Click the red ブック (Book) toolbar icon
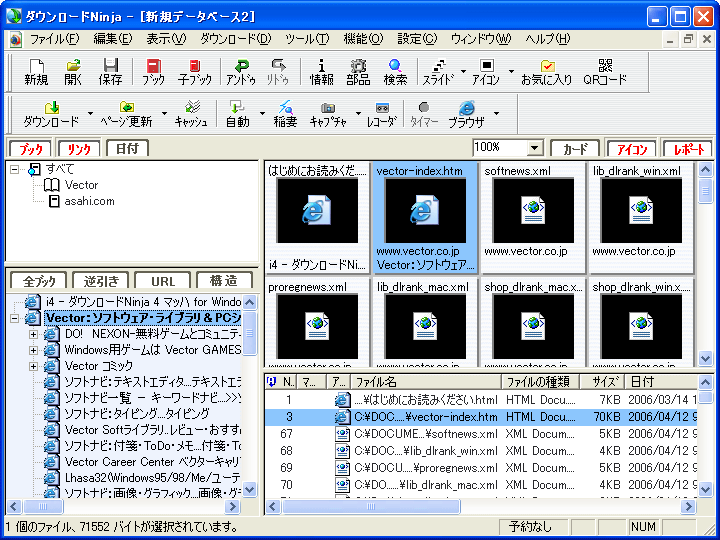 (153, 72)
